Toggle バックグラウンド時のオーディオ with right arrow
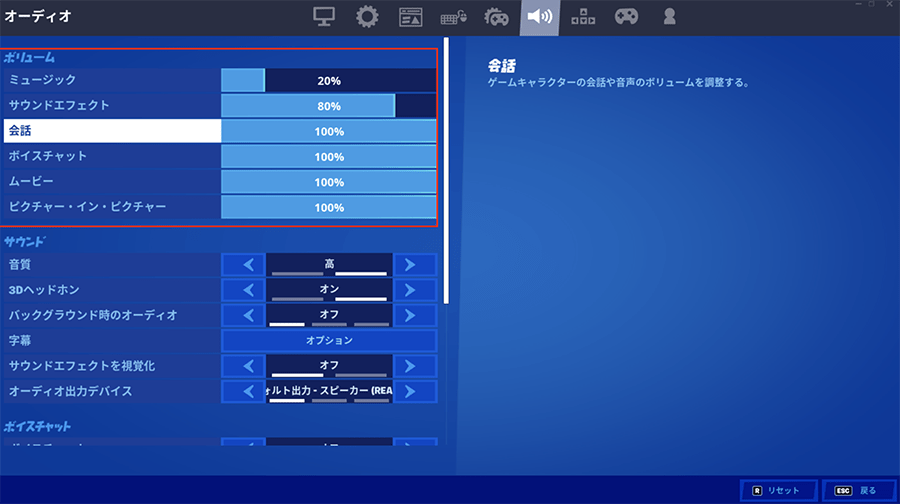 point(415,315)
